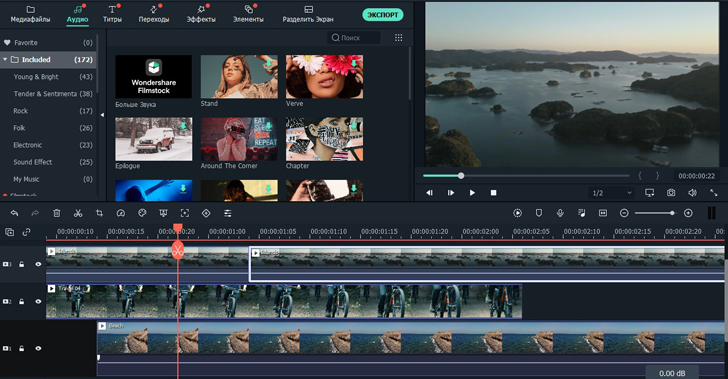Viewport: 728px width, 379px height.
Task: Open the 1/2 preview quality dropdown
Action: [x=611, y=193]
